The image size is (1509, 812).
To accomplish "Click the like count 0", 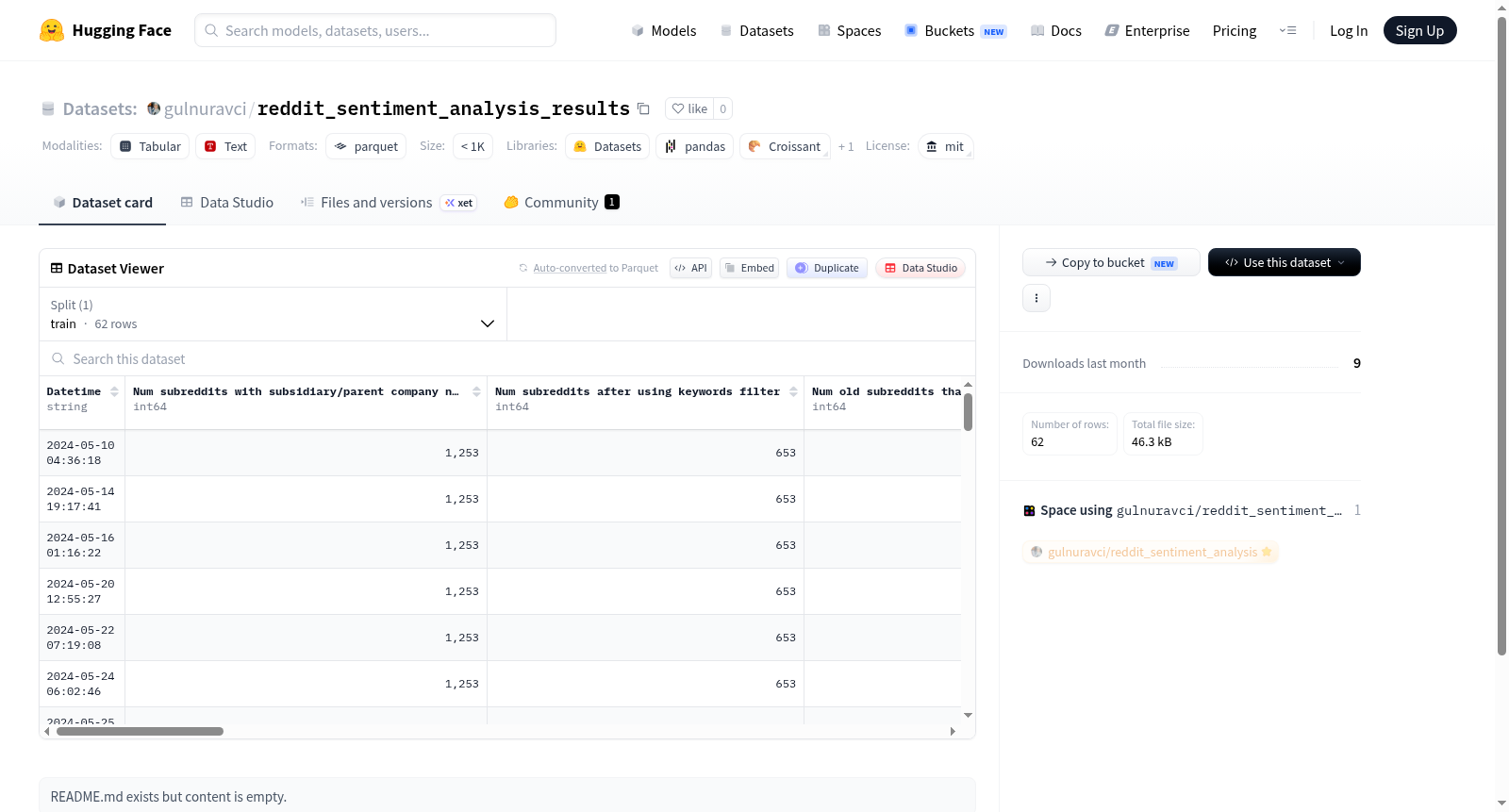I will (x=723, y=108).
